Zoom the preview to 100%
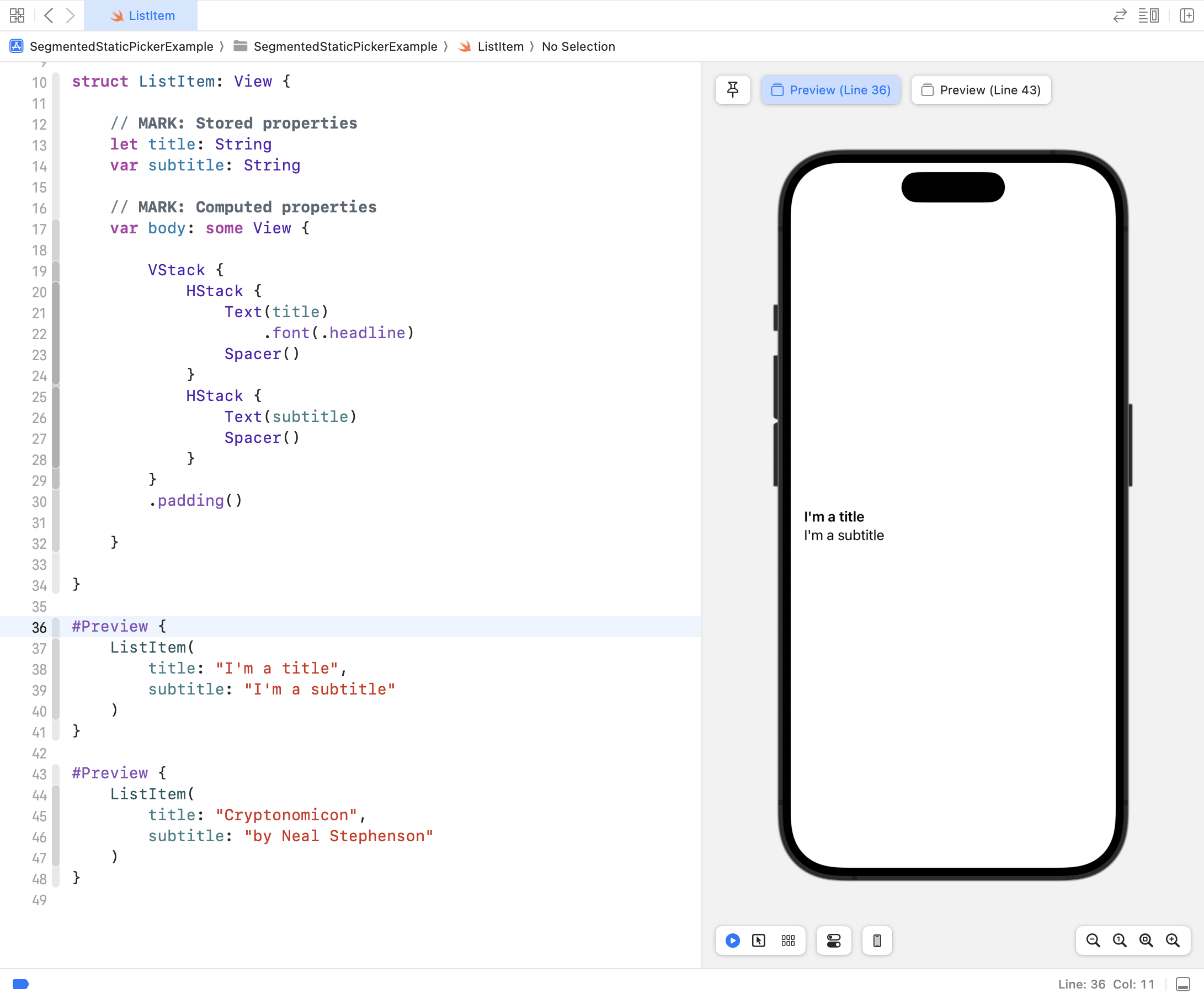This screenshot has width=1204, height=999. (x=1118, y=941)
